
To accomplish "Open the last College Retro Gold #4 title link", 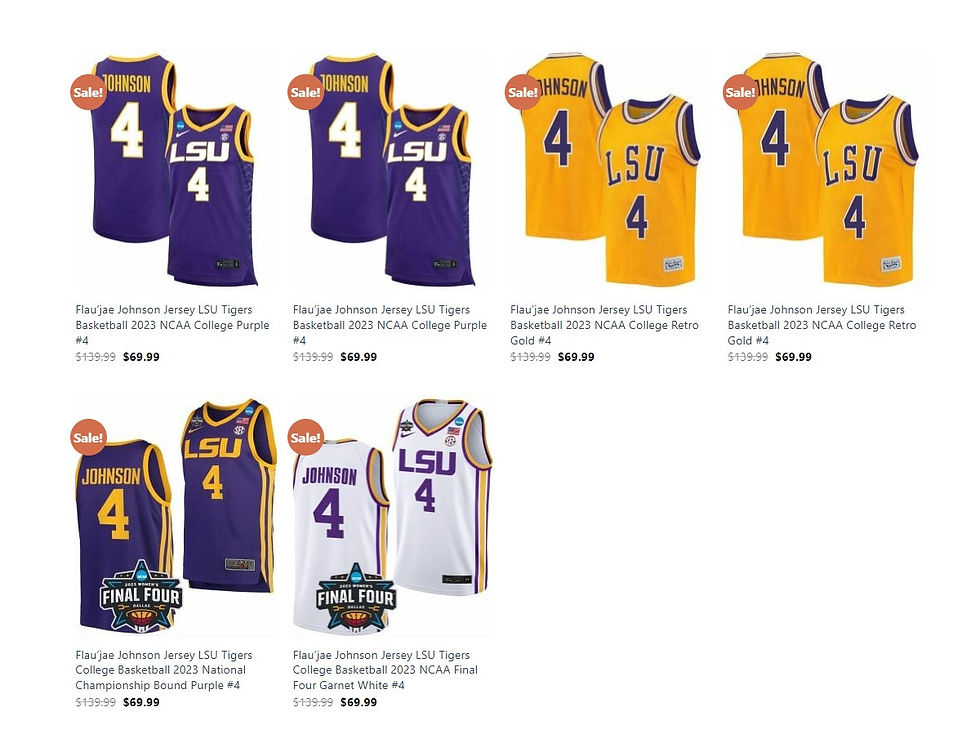I will pos(822,325).
